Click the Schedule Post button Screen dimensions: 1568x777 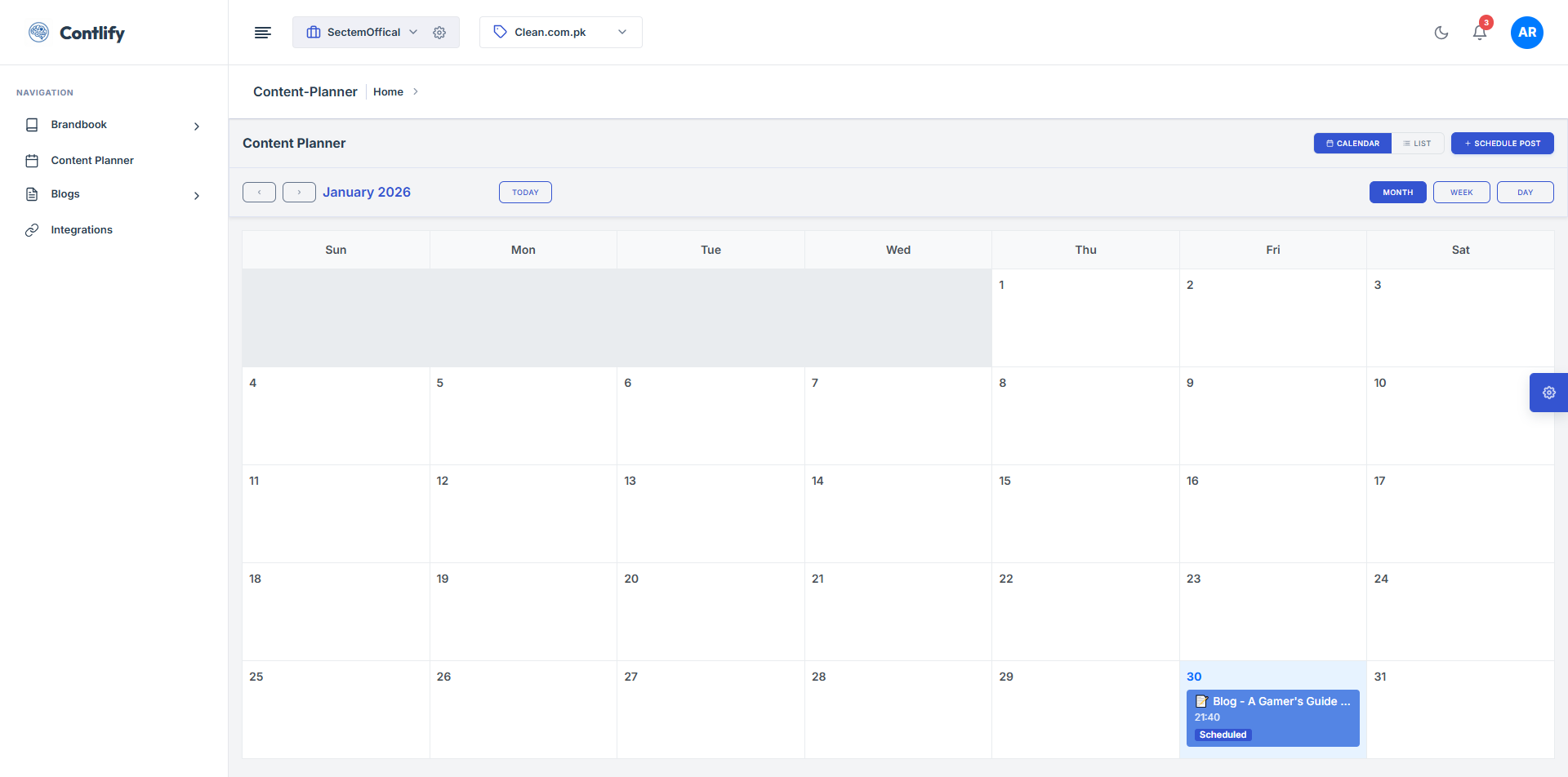[x=1502, y=144]
